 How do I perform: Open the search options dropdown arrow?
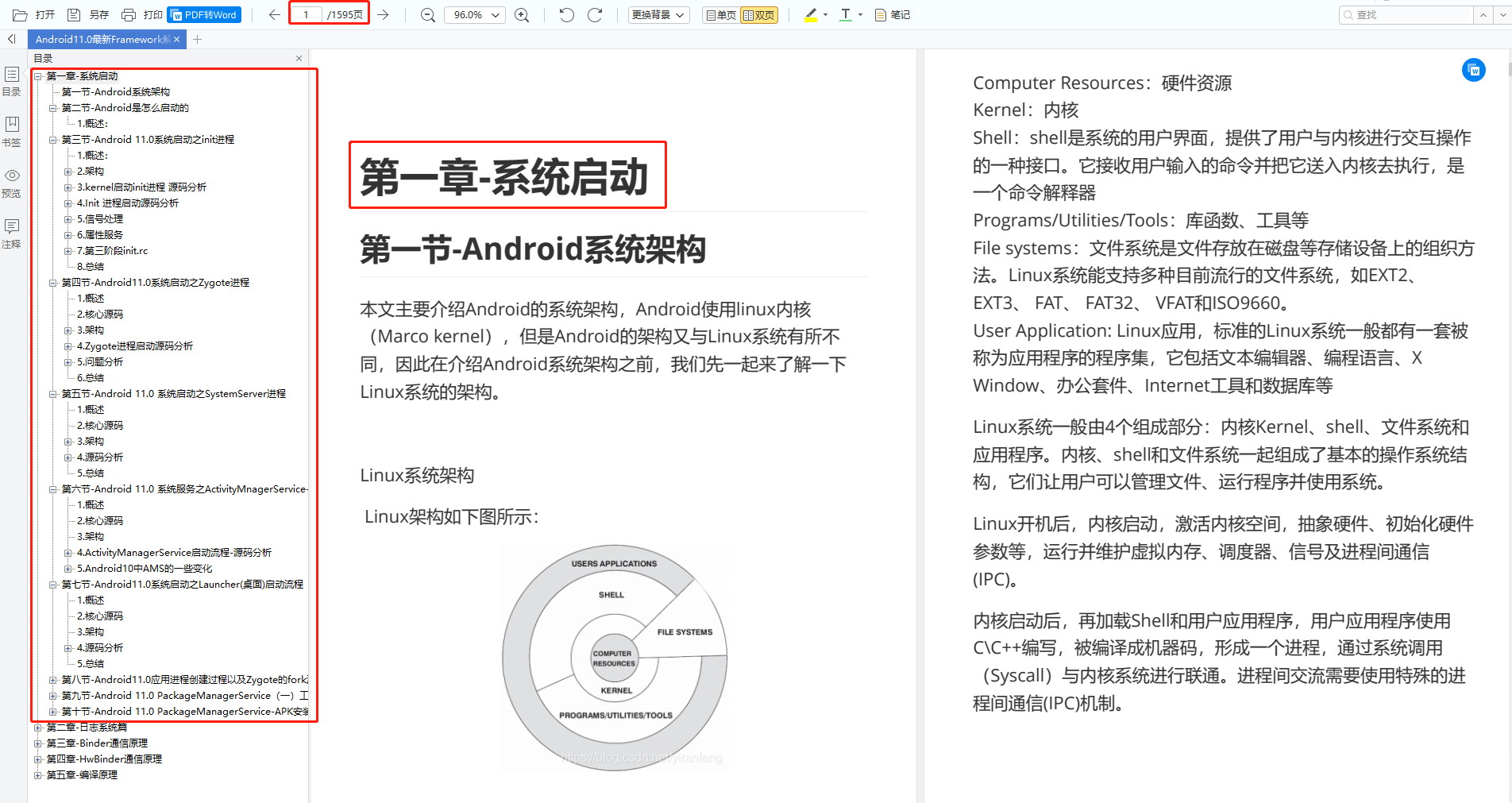(x=1501, y=15)
